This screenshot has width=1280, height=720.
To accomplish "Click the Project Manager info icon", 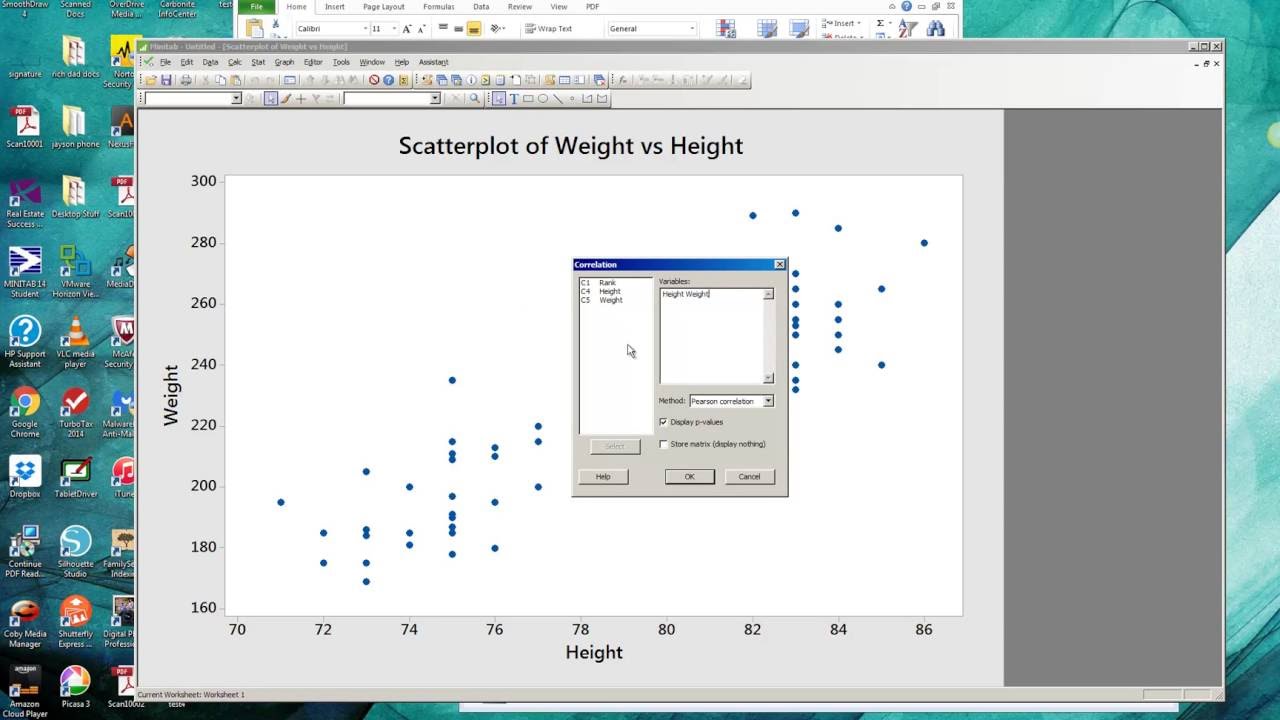I will coord(471,80).
